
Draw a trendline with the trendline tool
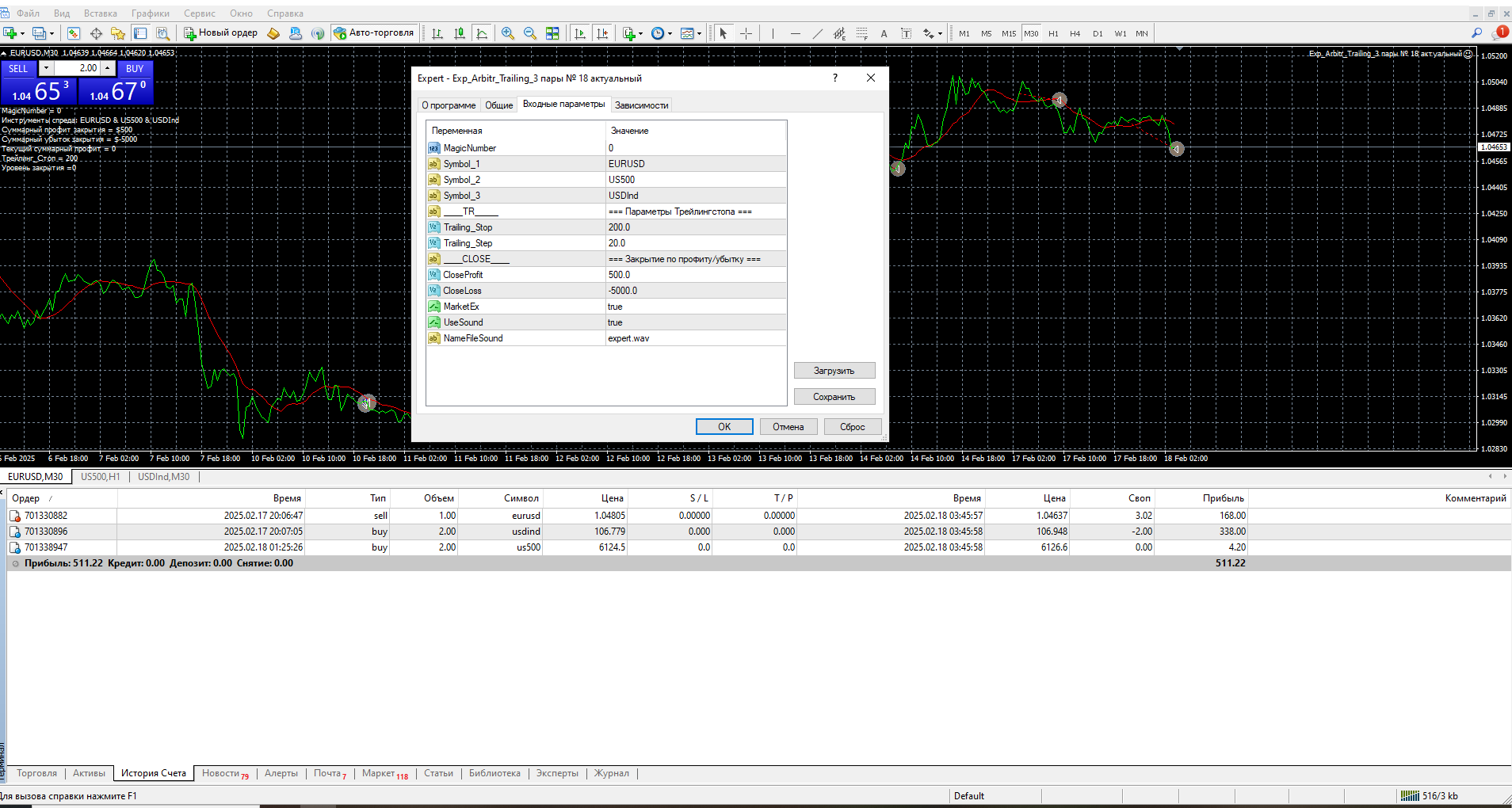click(x=818, y=33)
